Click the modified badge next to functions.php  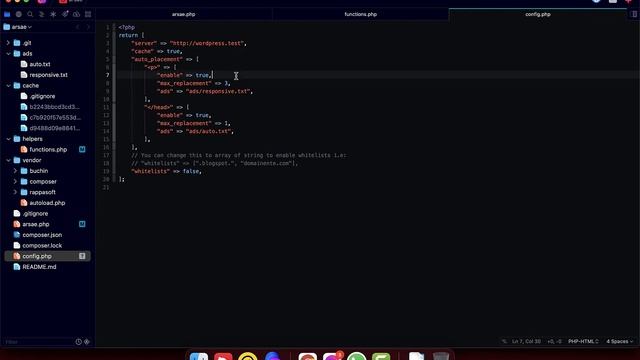(x=82, y=149)
